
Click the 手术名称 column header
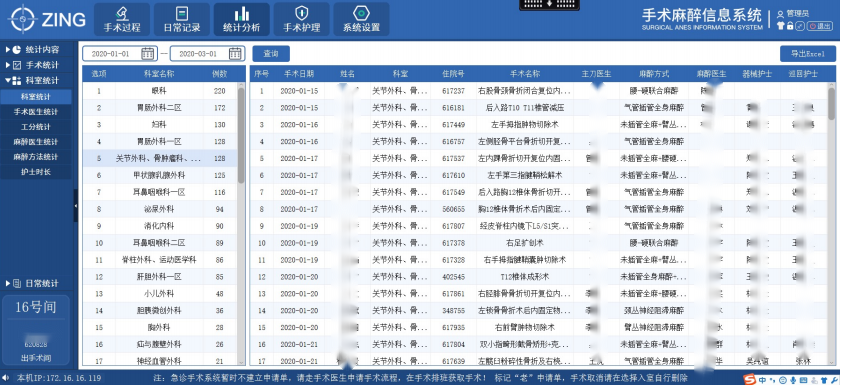[x=525, y=74]
